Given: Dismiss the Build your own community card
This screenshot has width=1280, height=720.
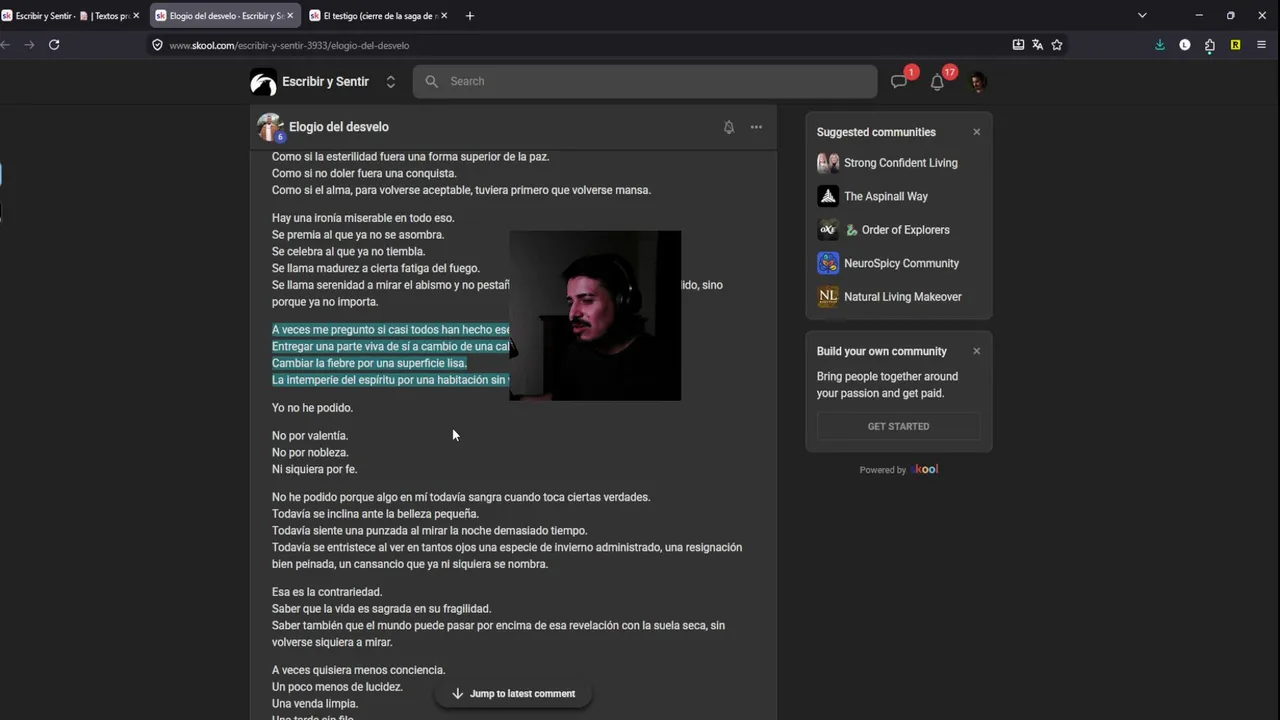Looking at the screenshot, I should tap(977, 351).
